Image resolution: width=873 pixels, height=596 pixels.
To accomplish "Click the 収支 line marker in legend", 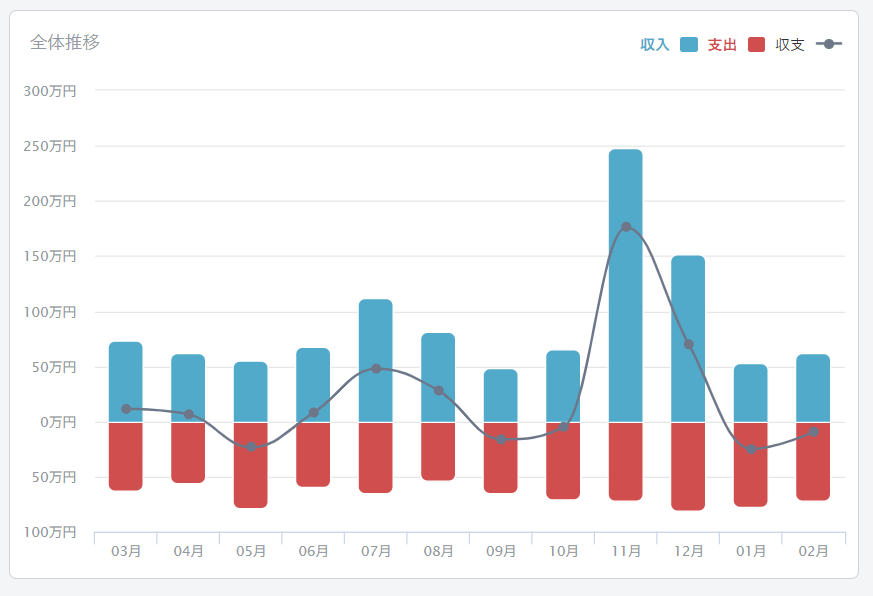I will (829, 44).
